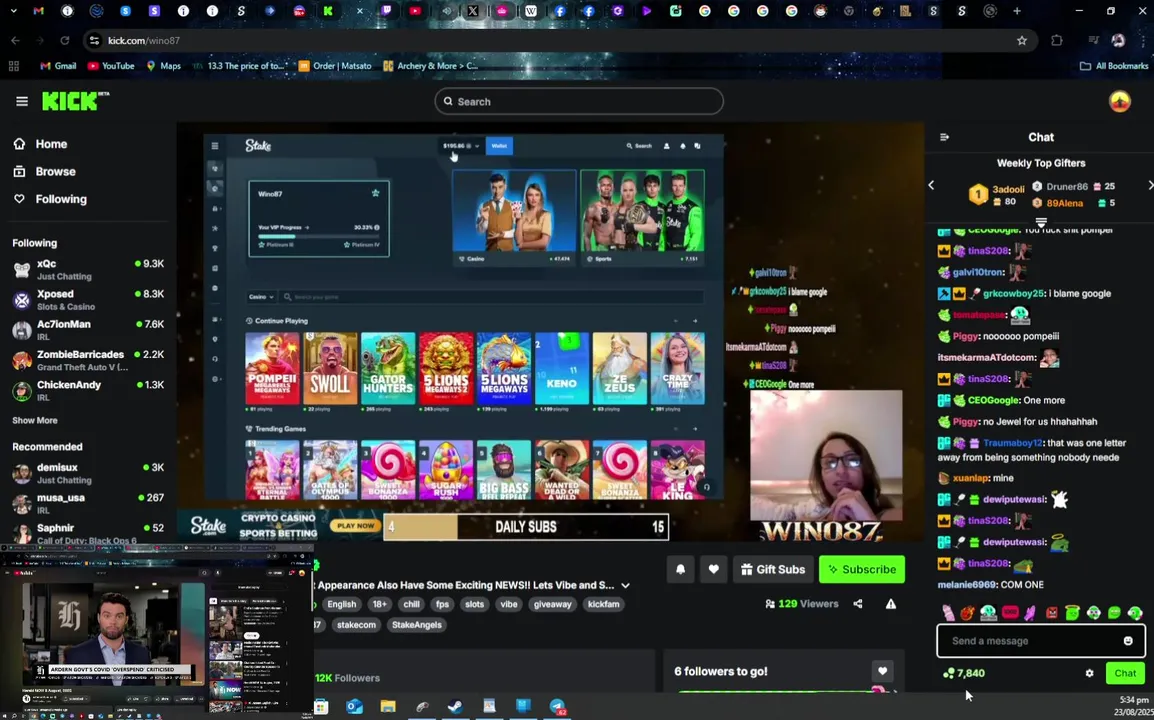
Task: Open the Order | Matsato bookmark
Action: click(335, 66)
